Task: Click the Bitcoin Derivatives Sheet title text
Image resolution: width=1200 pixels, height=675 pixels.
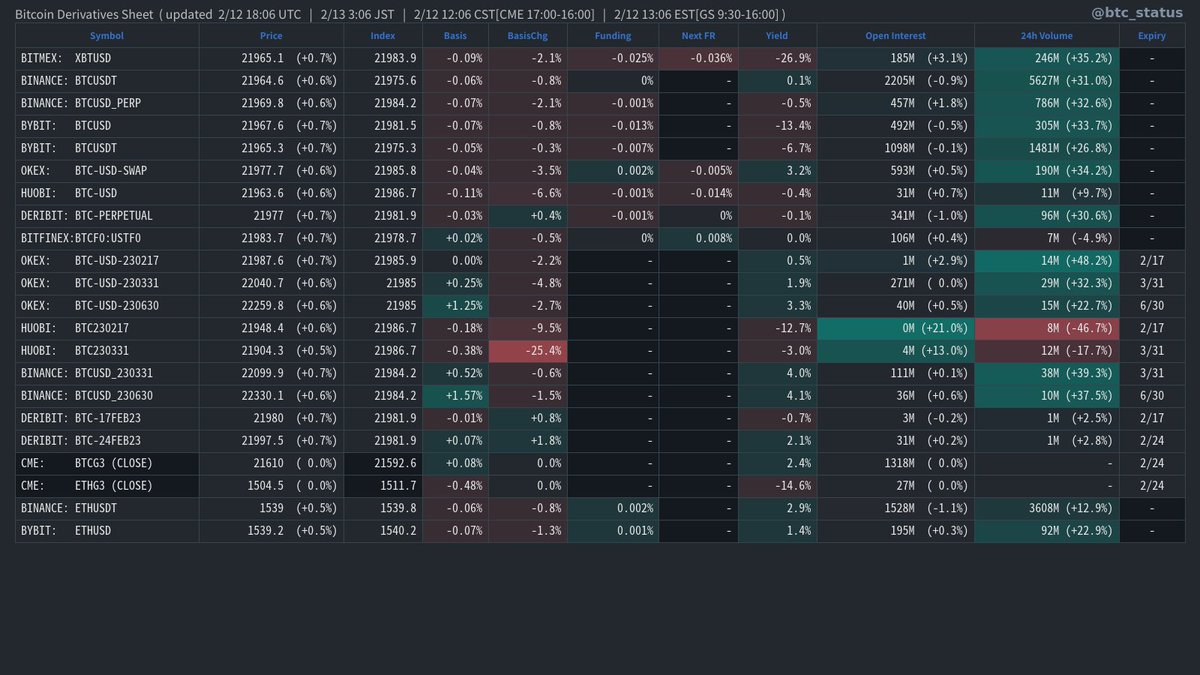Action: coord(85,14)
